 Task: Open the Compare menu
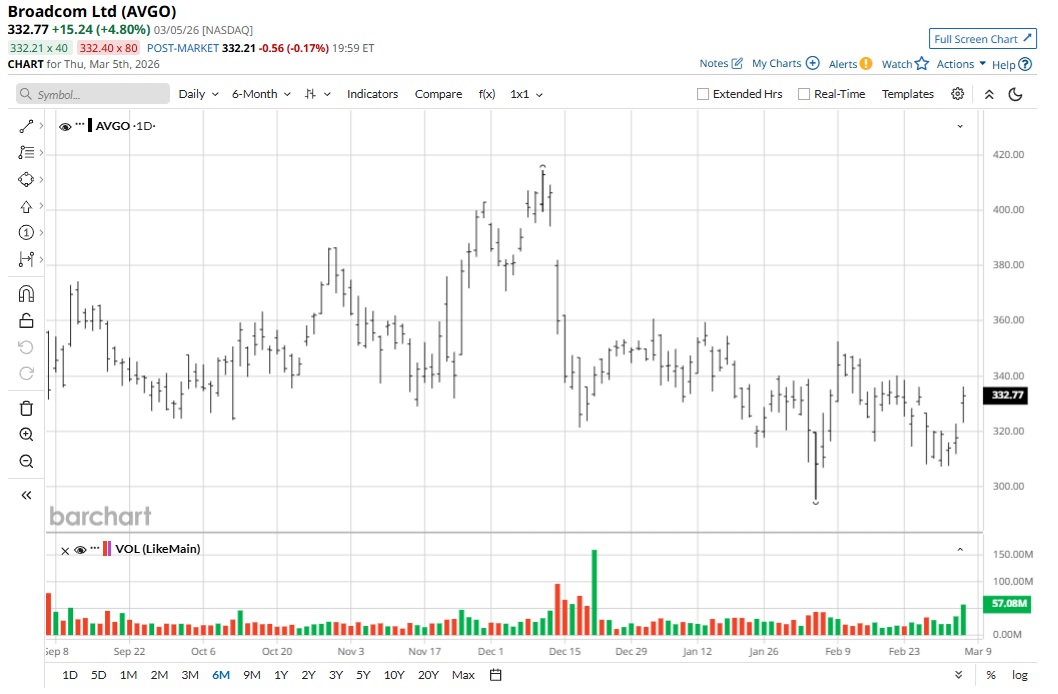(439, 94)
